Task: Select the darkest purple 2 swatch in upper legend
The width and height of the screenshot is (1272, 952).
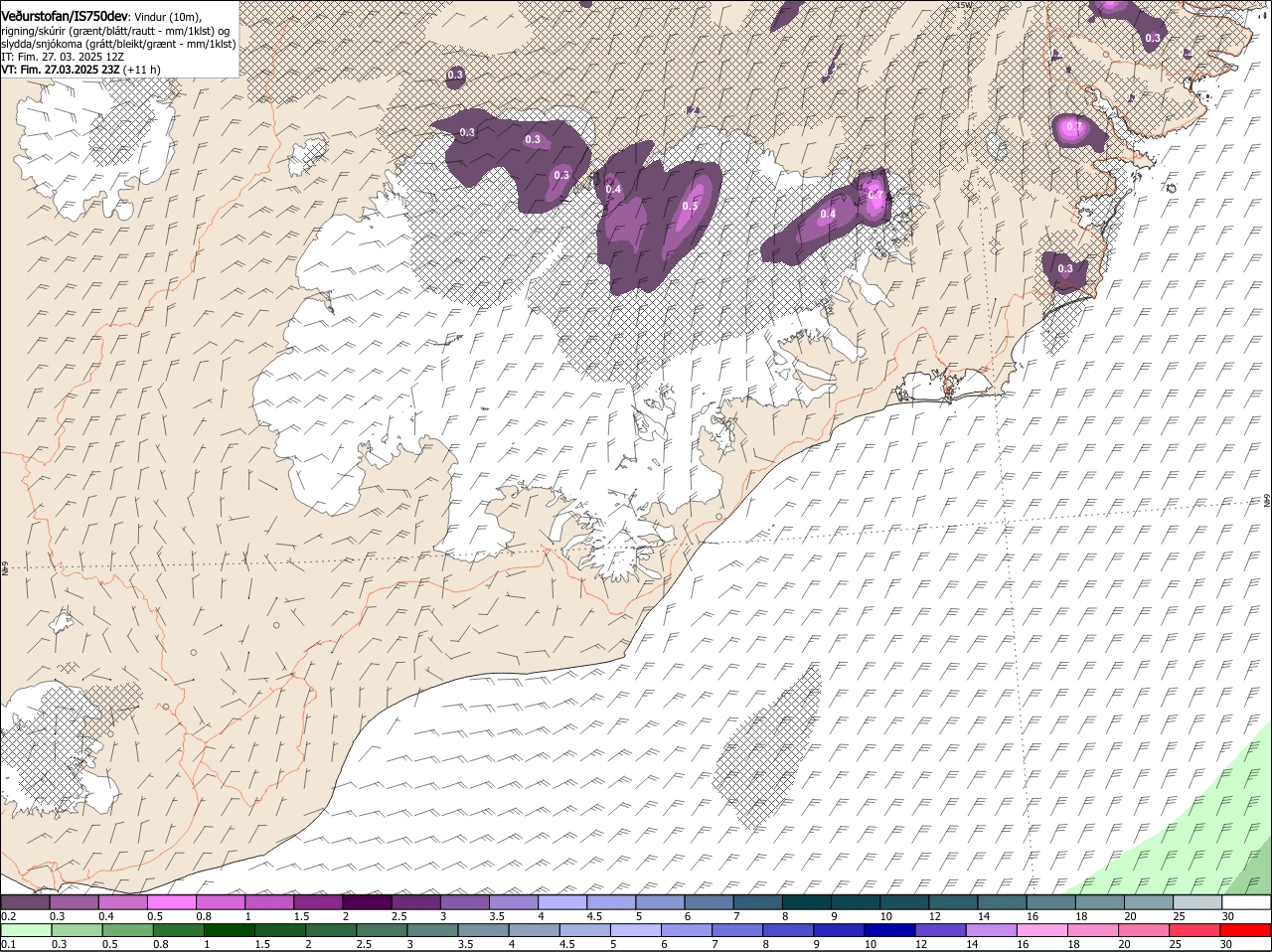Action: (x=366, y=902)
